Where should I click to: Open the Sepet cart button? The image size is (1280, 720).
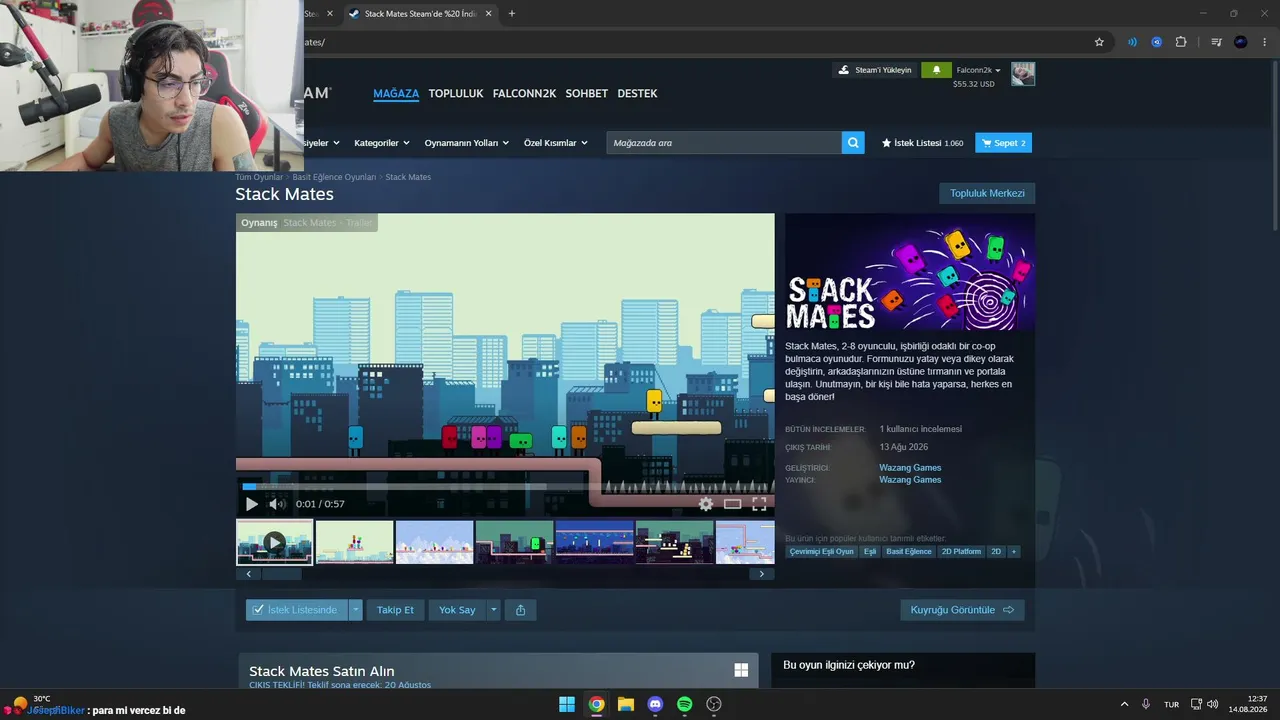[x=1003, y=143]
